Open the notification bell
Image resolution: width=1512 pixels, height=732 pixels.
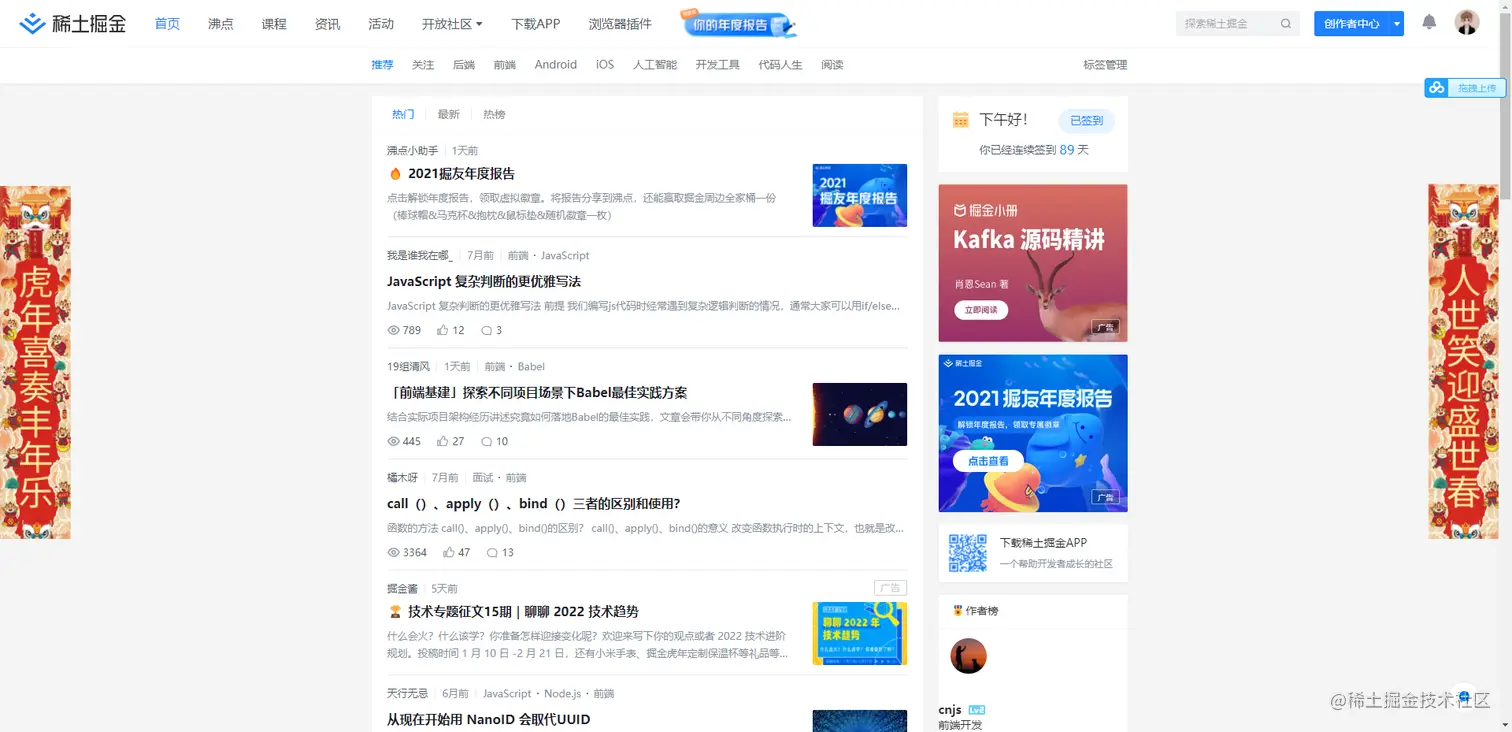pyautogui.click(x=1429, y=22)
